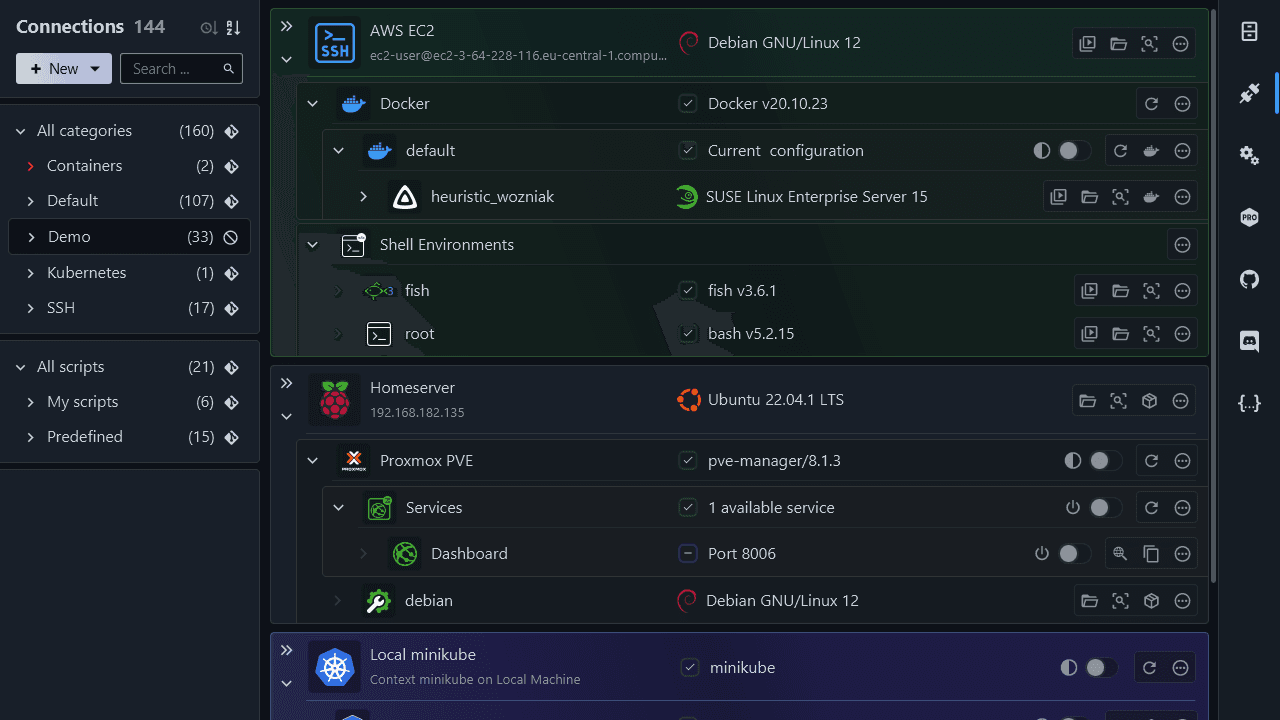The width and height of the screenshot is (1280, 720).
Task: Open the file browser sidebar icon
Action: (x=1249, y=32)
